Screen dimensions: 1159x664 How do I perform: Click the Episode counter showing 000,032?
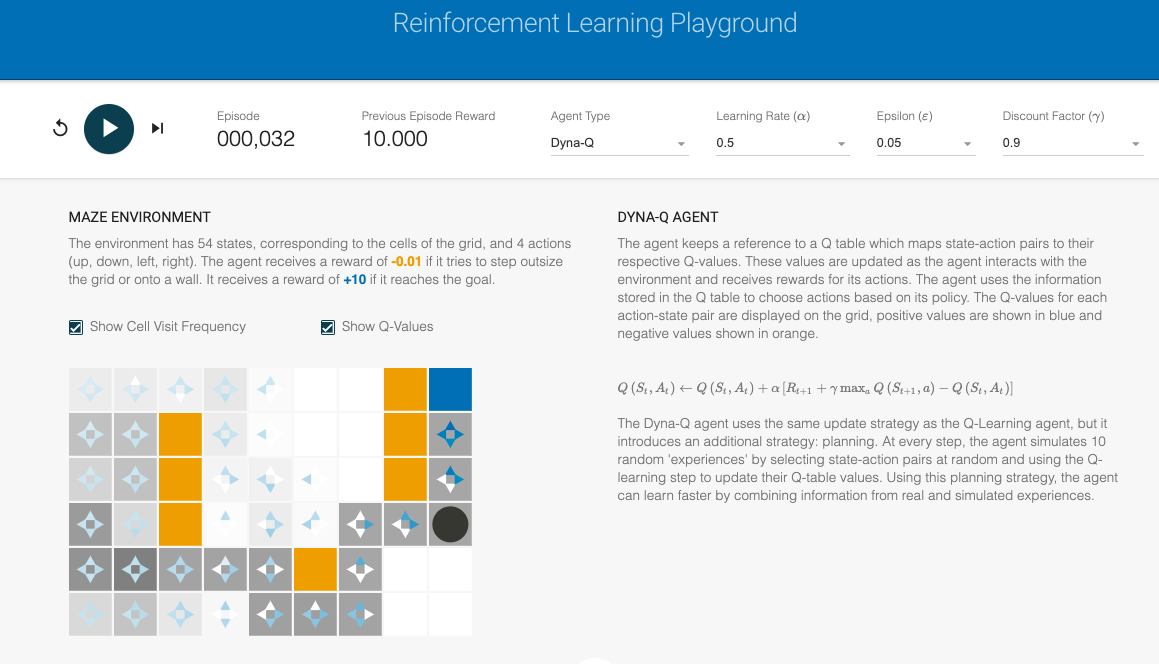(256, 138)
